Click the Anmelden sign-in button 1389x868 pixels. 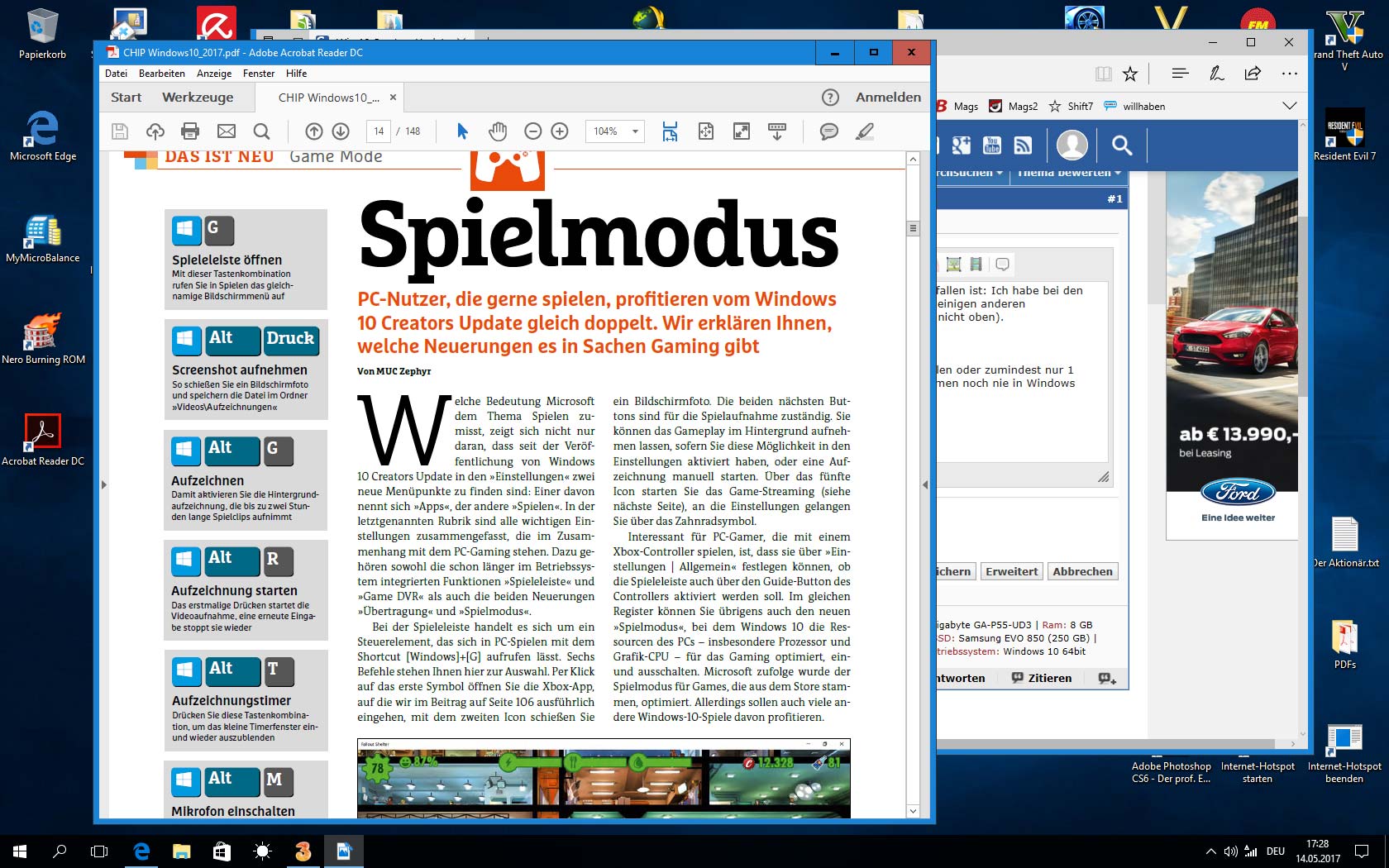coord(888,98)
